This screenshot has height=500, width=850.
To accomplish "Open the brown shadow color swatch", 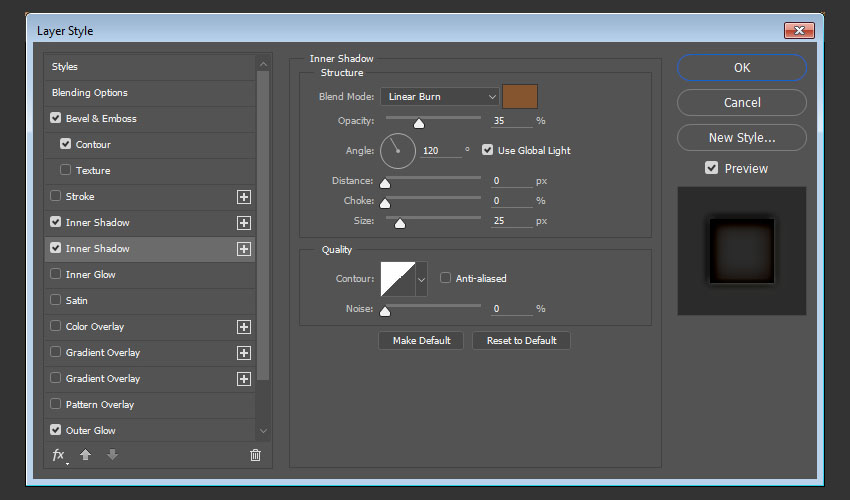I will click(x=520, y=96).
